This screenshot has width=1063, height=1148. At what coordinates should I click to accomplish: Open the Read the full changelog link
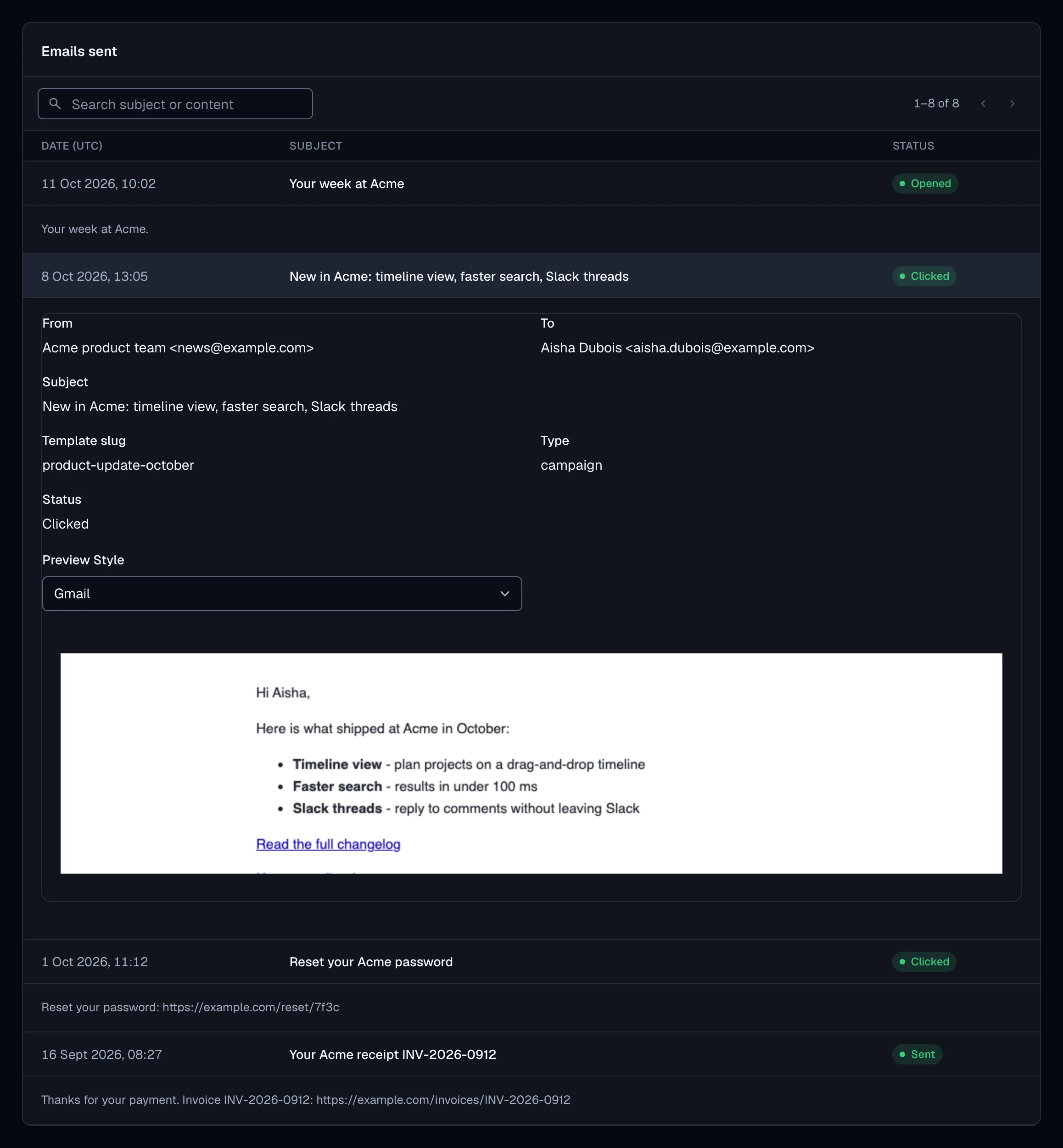[328, 844]
